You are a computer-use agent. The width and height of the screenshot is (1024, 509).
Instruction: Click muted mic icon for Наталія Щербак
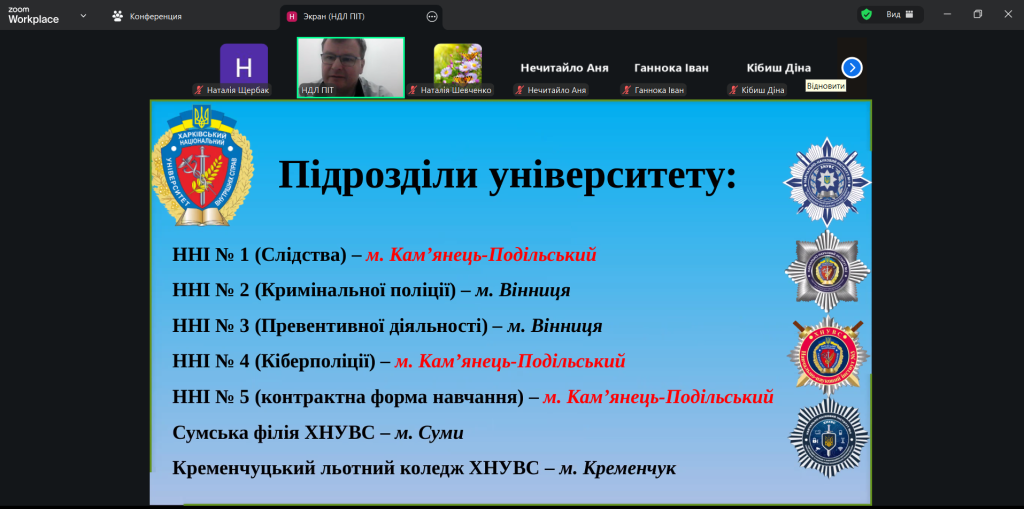pyautogui.click(x=199, y=90)
